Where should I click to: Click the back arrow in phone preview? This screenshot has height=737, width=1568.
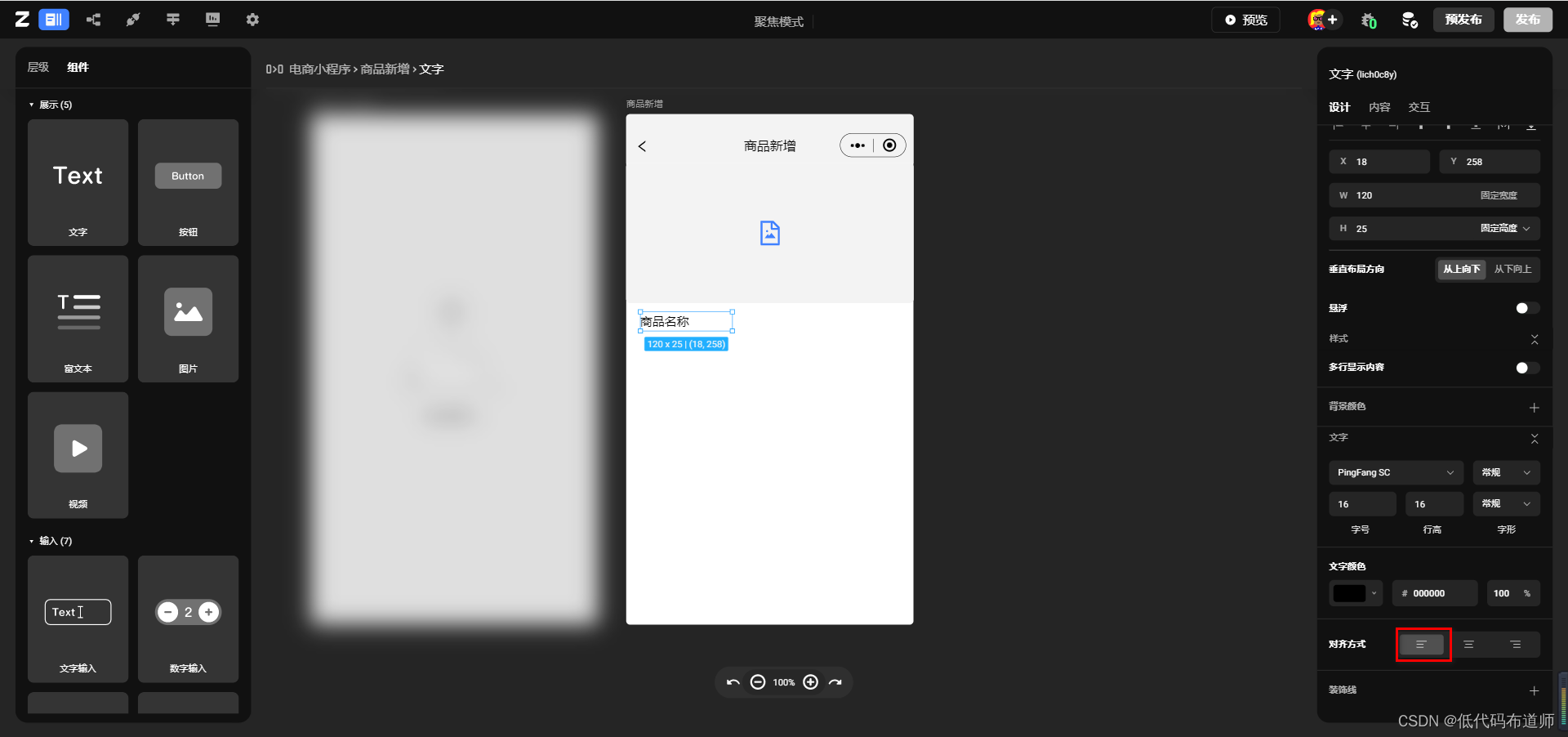(642, 146)
